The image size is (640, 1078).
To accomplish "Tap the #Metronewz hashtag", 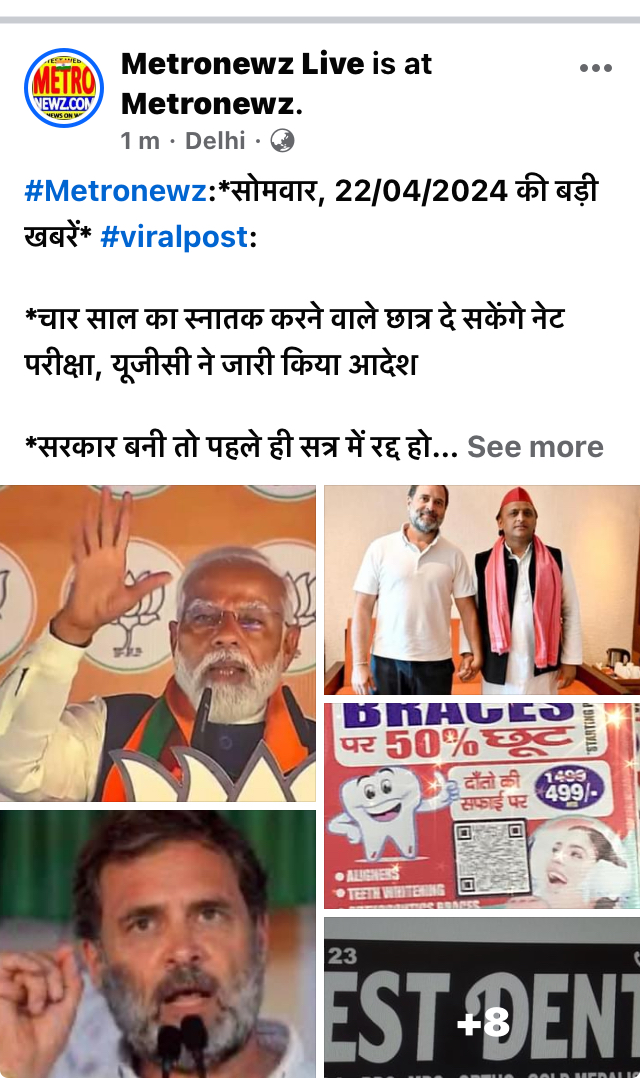I will click(115, 191).
